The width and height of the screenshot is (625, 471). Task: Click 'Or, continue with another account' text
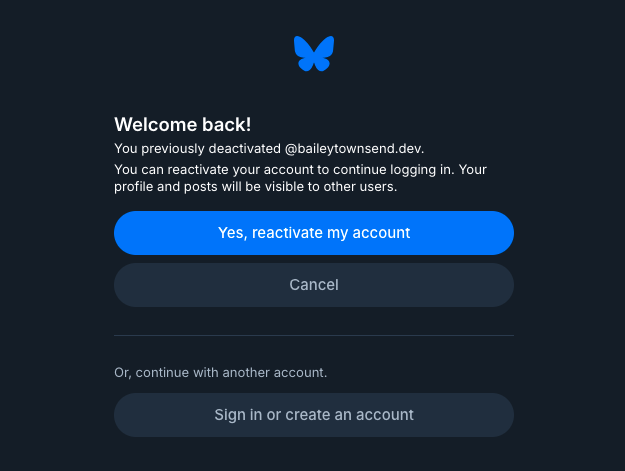(220, 372)
